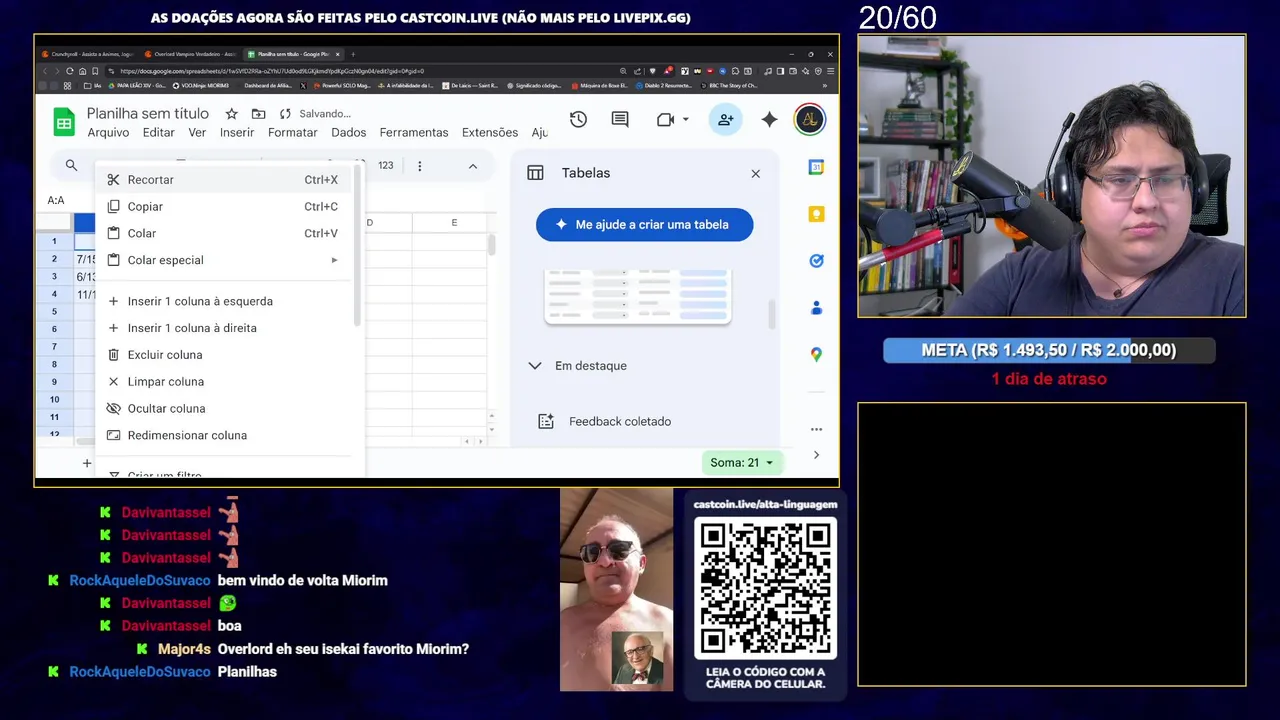Open the Dados menu
Image resolution: width=1280 pixels, height=720 pixels.
coord(349,133)
